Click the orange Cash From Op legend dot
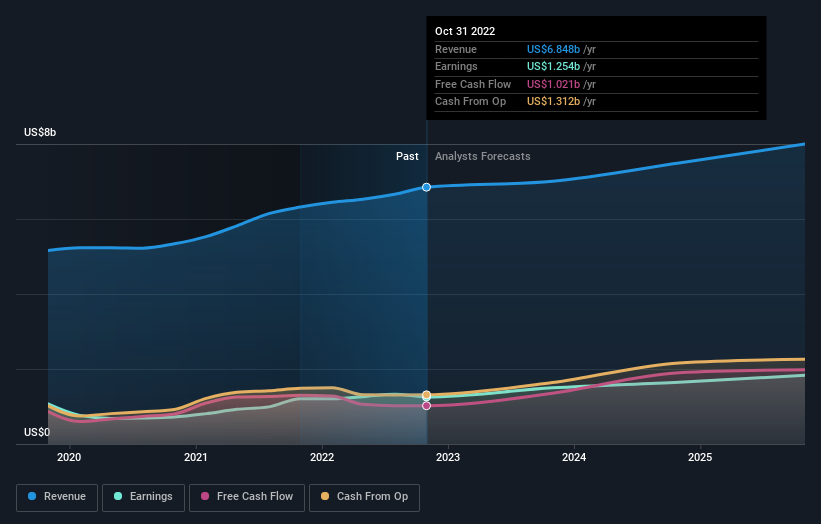The image size is (821, 524). click(x=325, y=496)
